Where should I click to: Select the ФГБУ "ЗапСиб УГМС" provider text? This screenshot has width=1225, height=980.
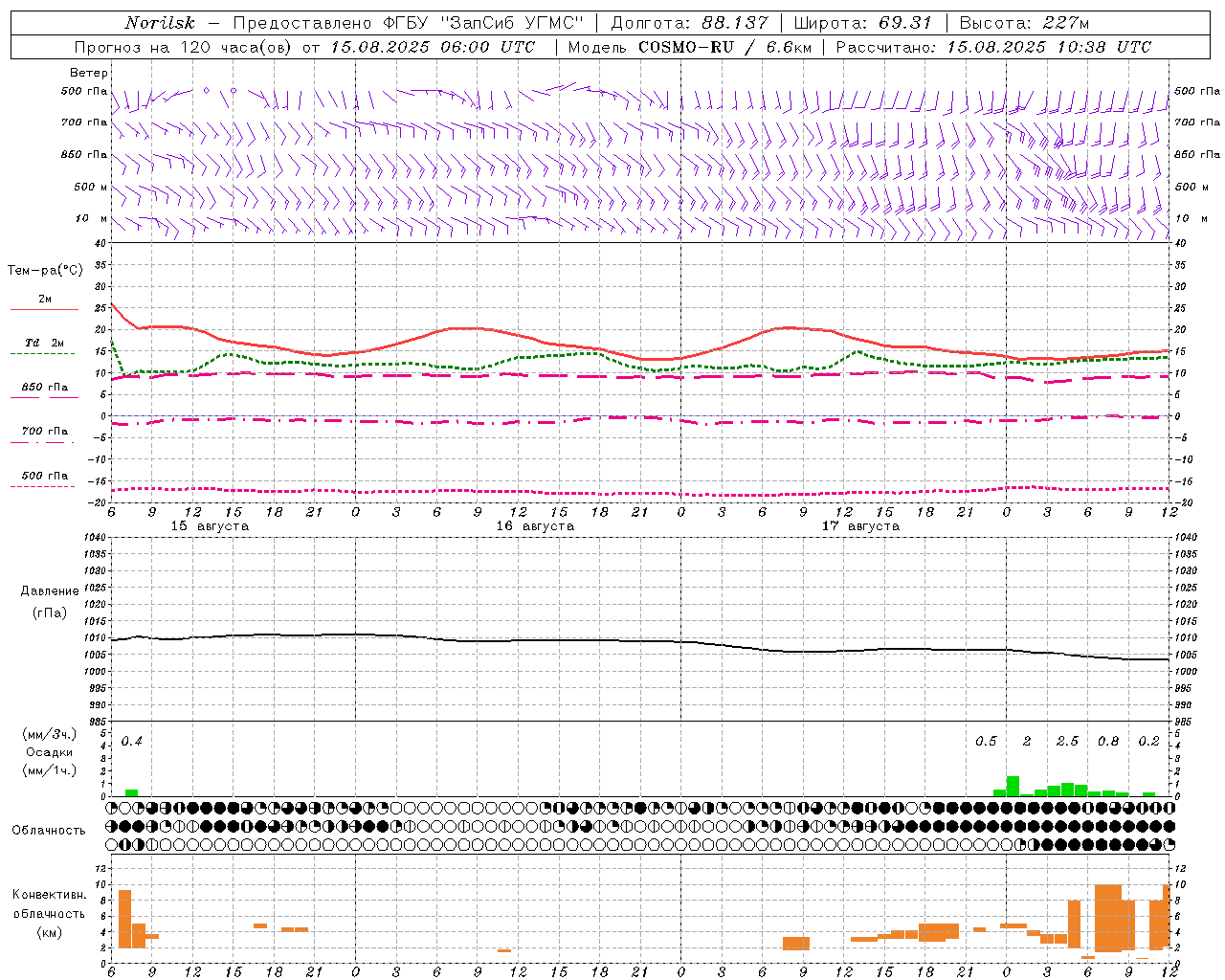click(x=482, y=23)
